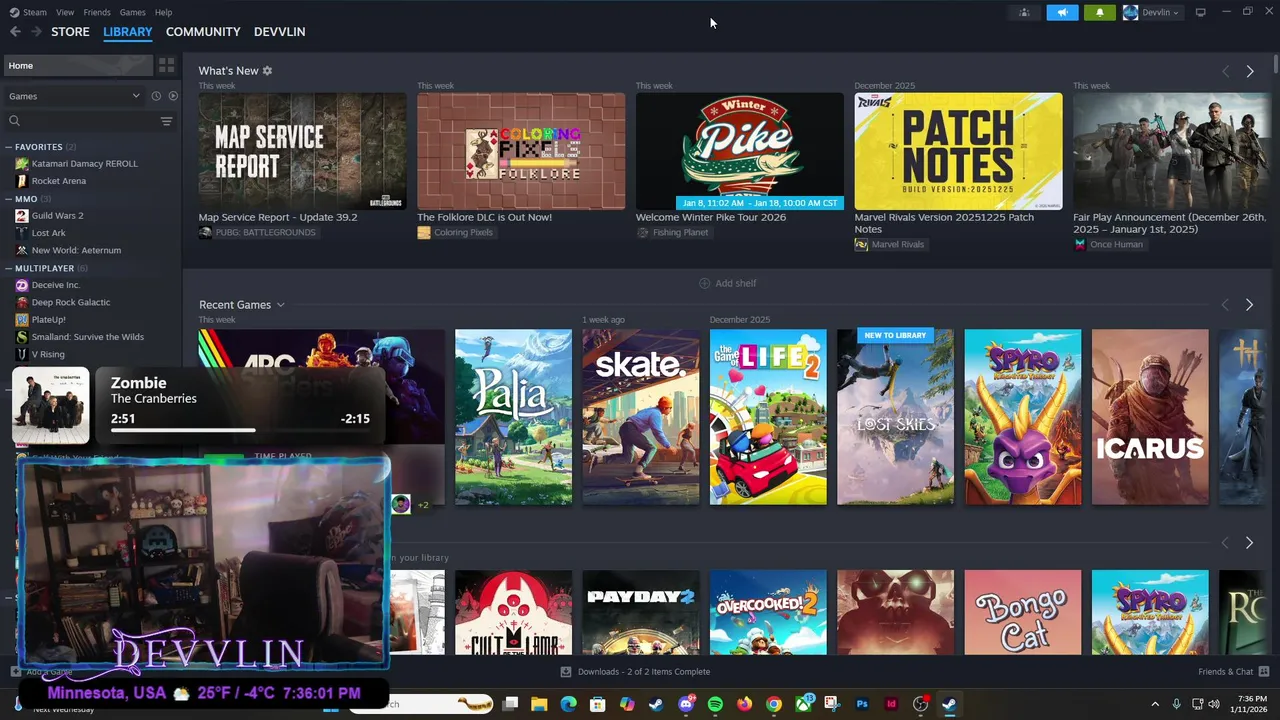1280x720 pixels.
Task: Toggle sort by recent activity clock
Action: (x=156, y=96)
